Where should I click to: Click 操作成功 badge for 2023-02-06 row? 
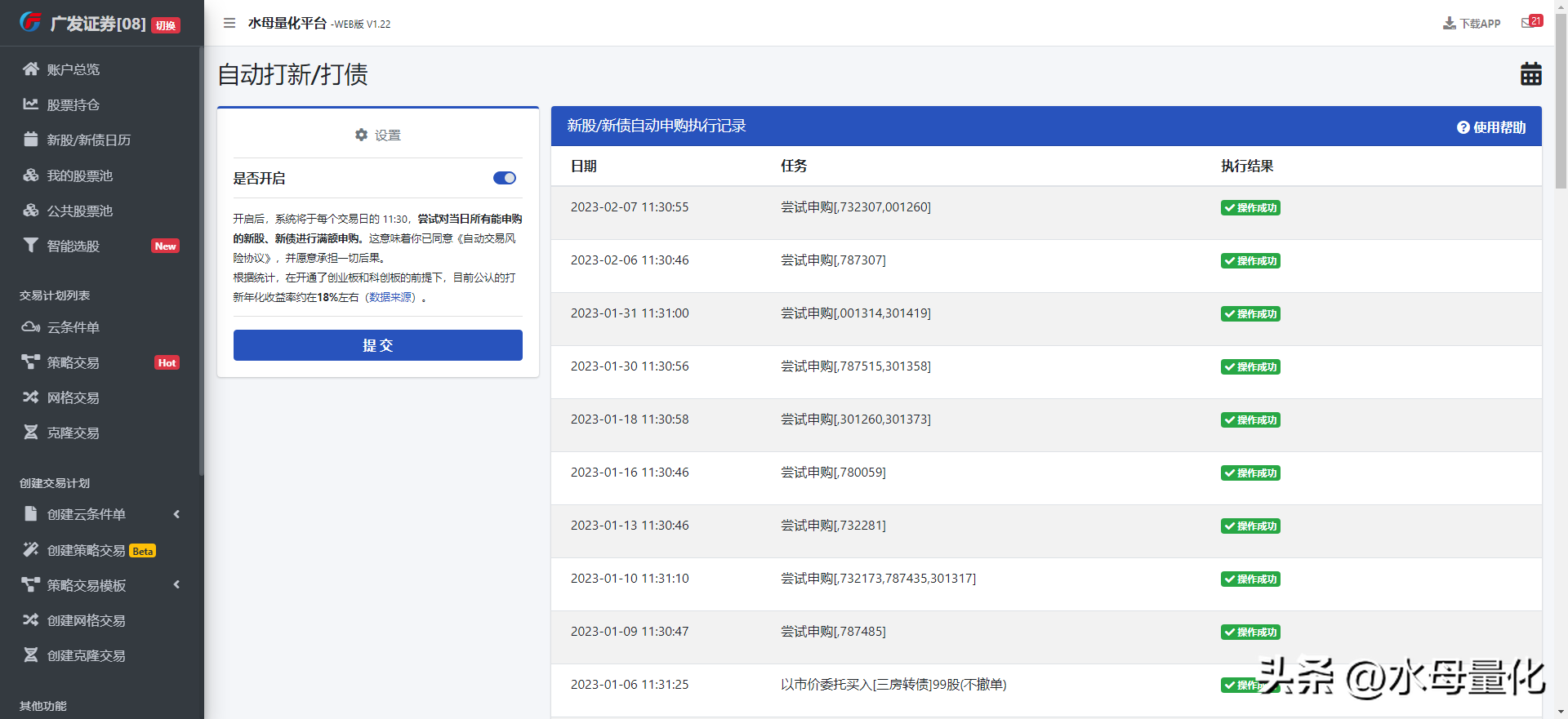point(1250,261)
